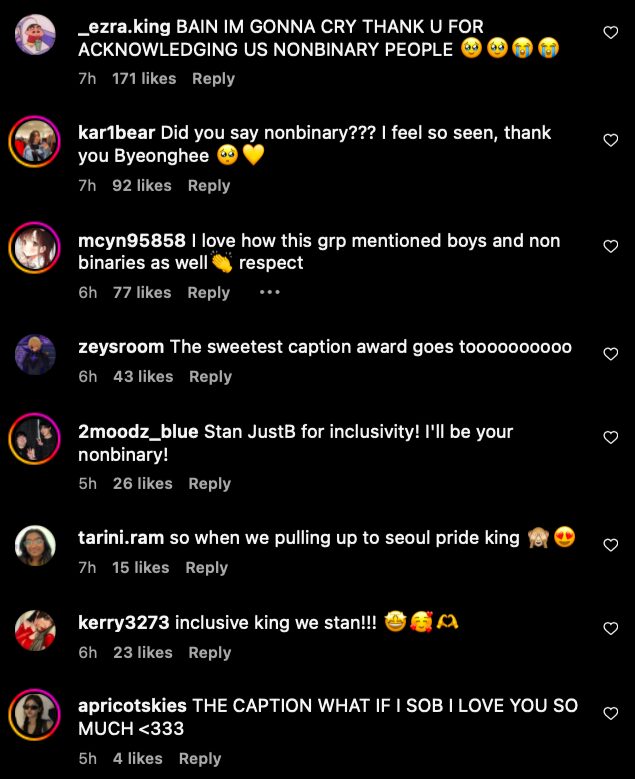Open zeysroom's profile from username
This screenshot has height=779, width=635.
121,347
